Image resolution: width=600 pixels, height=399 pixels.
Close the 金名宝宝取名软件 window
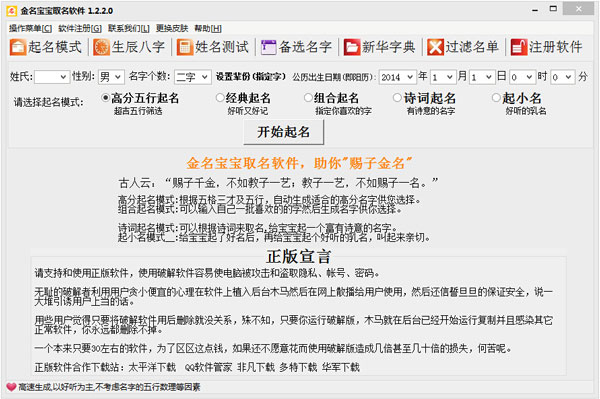click(579, 9)
